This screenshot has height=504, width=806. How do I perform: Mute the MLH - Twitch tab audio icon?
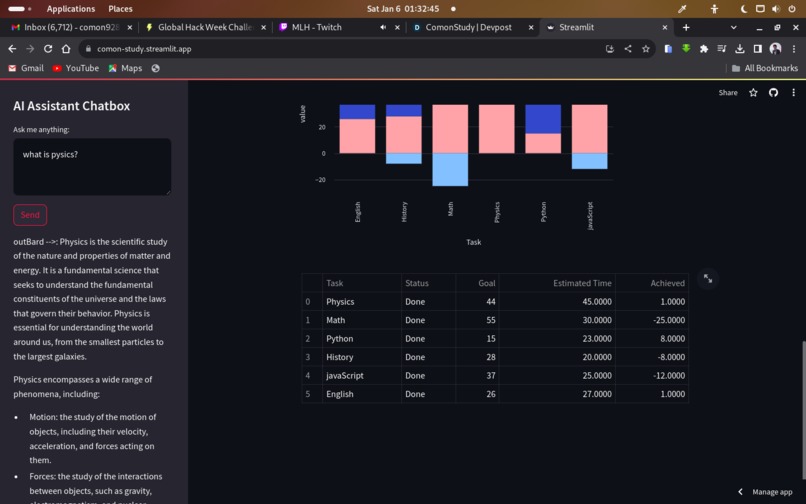pos(383,27)
